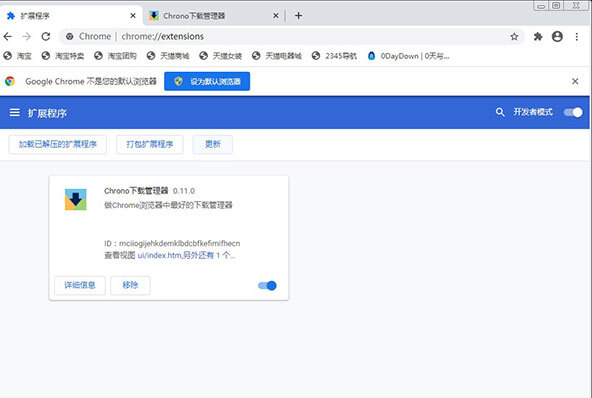Click 移除 to remove Chrono extension
The height and width of the screenshot is (398, 592).
130,285
